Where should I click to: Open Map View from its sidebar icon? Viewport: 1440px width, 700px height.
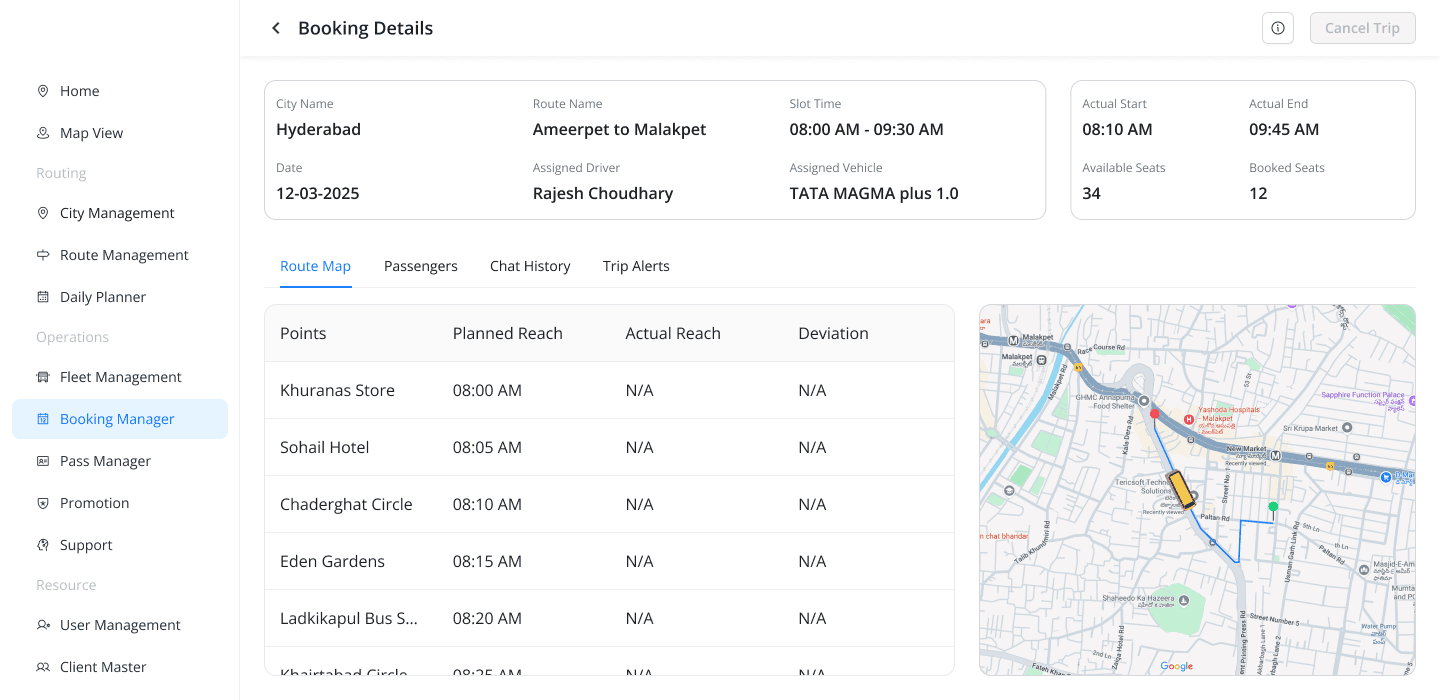tap(43, 133)
